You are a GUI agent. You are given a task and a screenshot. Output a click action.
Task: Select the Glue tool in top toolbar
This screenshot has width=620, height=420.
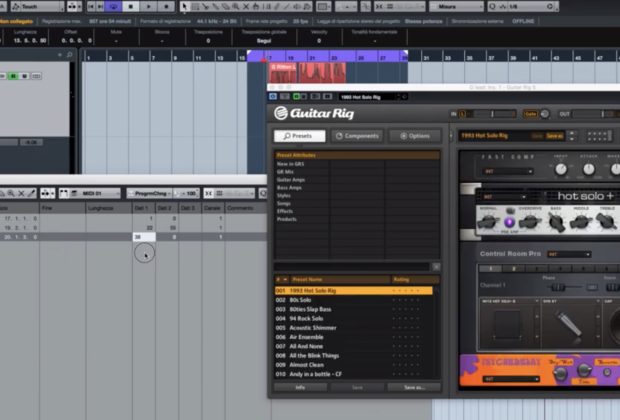(x=215, y=6)
